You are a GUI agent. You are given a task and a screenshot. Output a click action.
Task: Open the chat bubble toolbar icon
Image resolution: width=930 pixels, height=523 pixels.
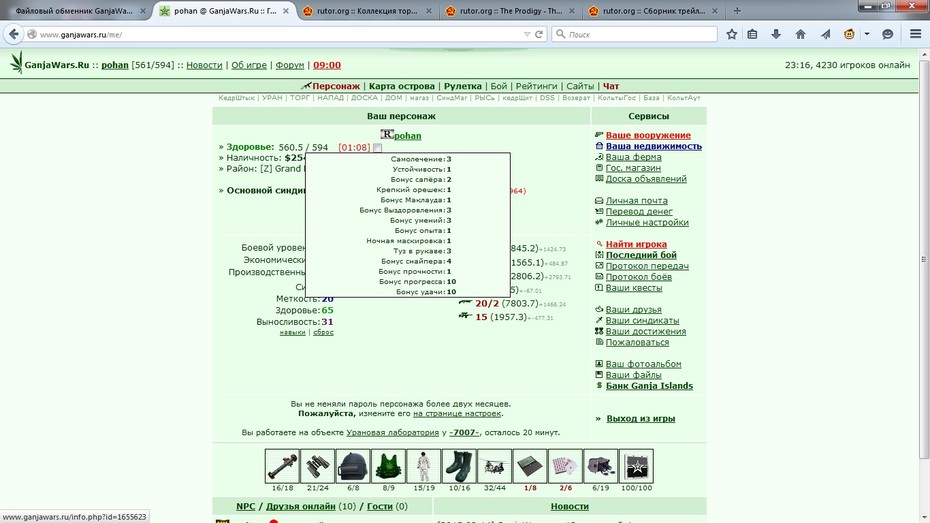pos(887,34)
